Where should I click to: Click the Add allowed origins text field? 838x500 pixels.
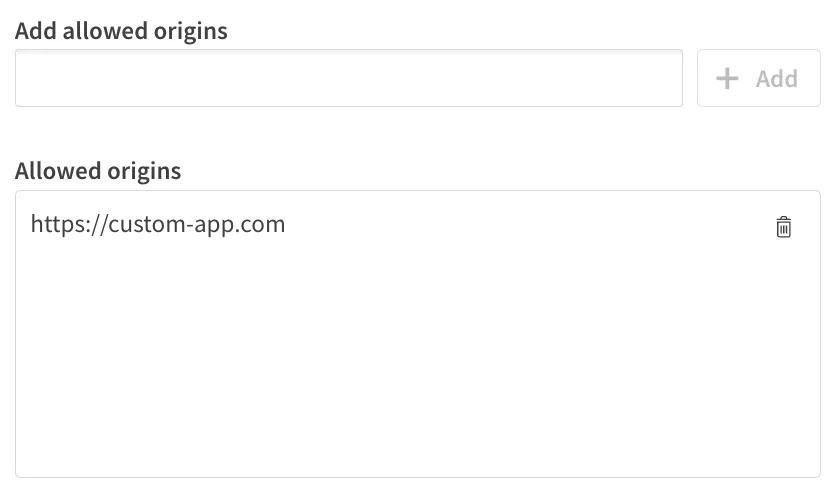(348, 78)
